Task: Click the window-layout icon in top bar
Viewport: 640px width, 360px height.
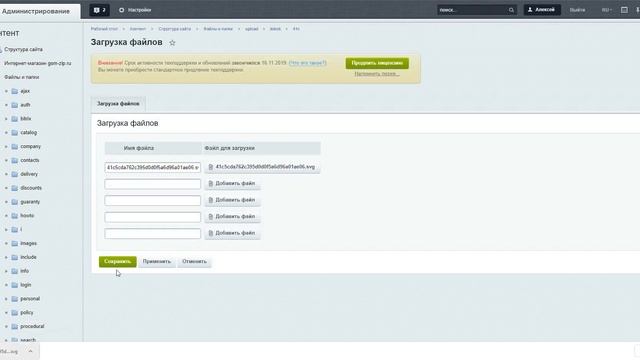Action: (x=624, y=10)
